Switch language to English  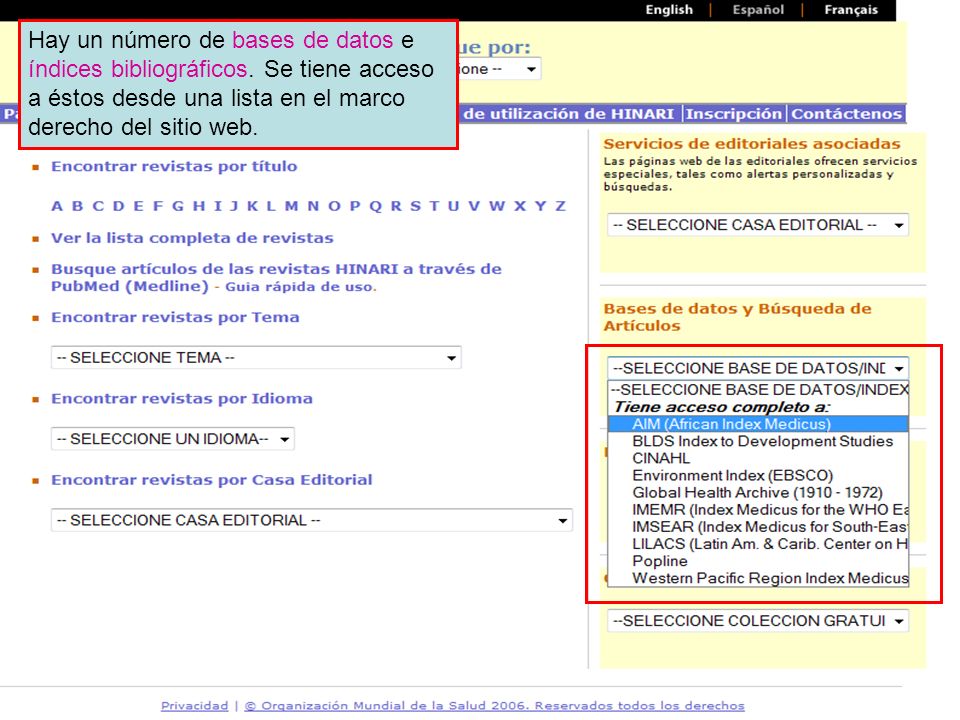pyautogui.click(x=669, y=10)
